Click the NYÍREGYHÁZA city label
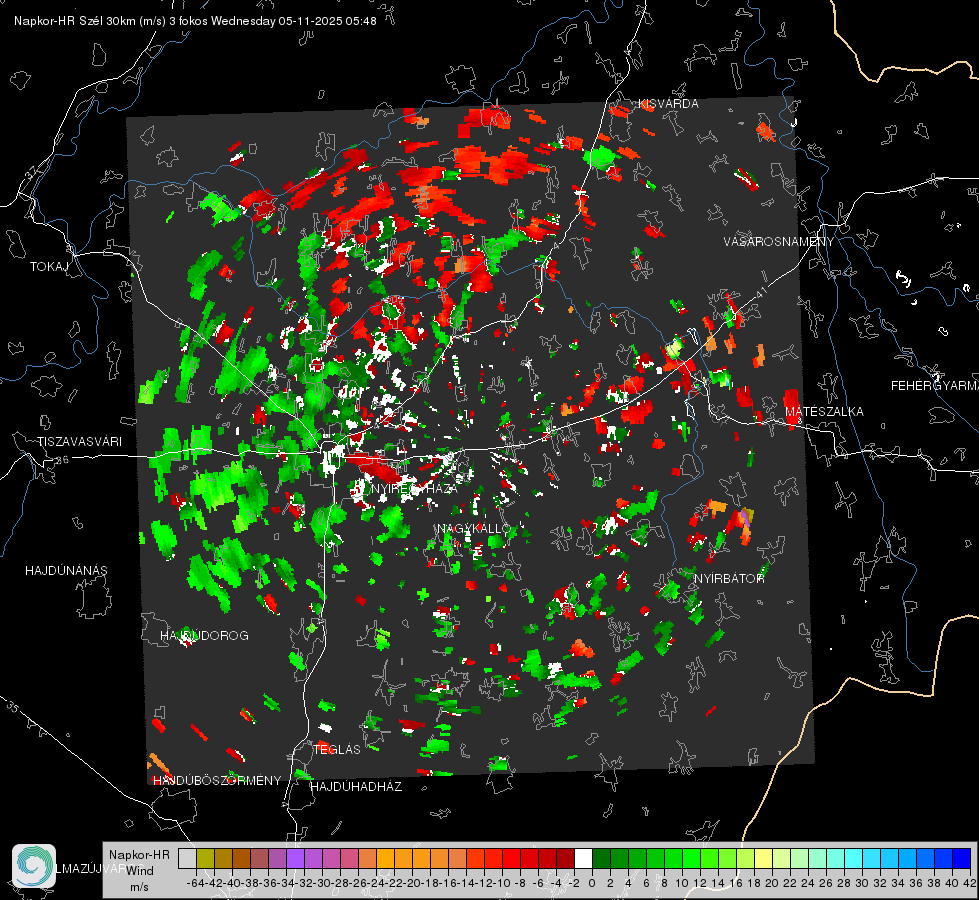The image size is (979, 900). tap(414, 488)
